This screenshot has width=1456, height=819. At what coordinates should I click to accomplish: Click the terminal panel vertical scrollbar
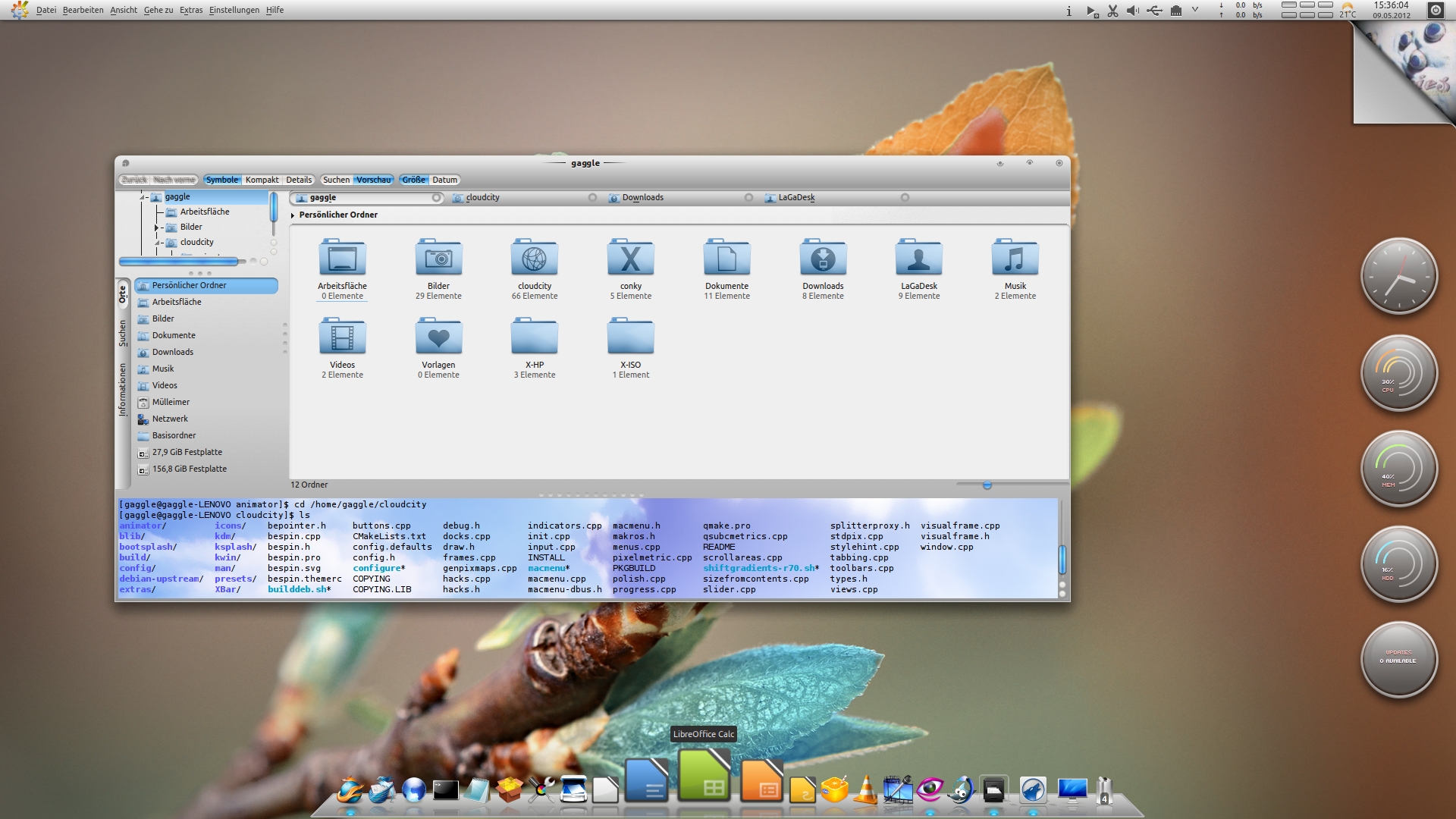1062,560
